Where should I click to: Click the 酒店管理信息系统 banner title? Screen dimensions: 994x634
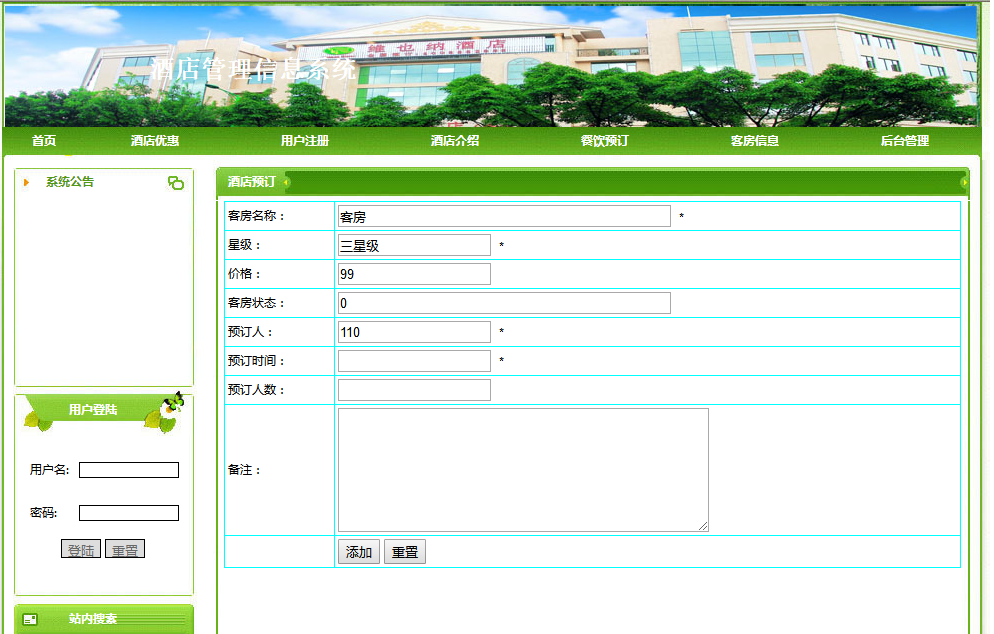point(253,69)
